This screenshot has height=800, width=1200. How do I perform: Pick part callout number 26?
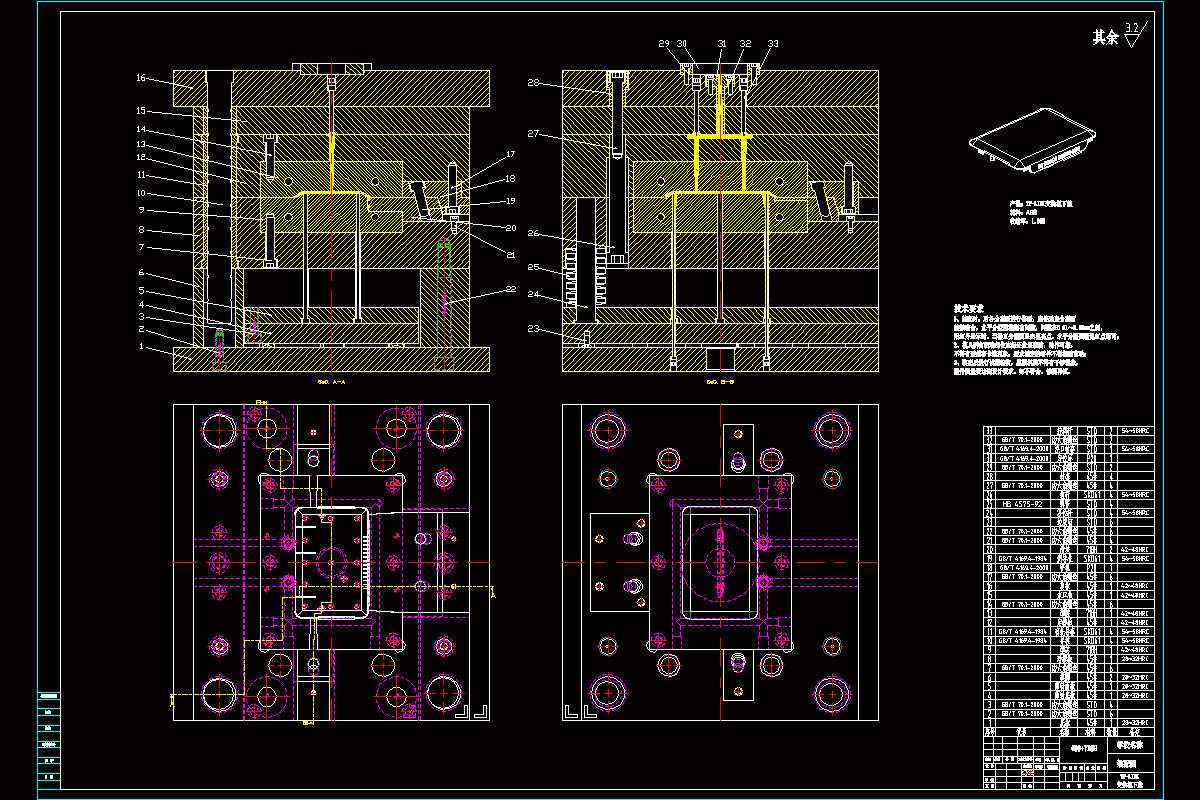533,234
